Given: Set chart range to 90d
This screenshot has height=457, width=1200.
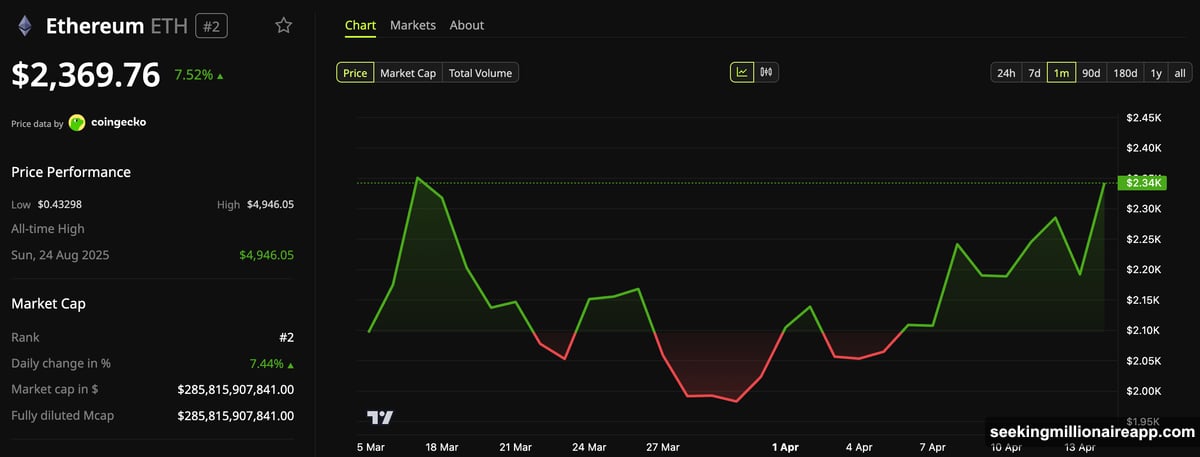Looking at the screenshot, I should [x=1091, y=73].
